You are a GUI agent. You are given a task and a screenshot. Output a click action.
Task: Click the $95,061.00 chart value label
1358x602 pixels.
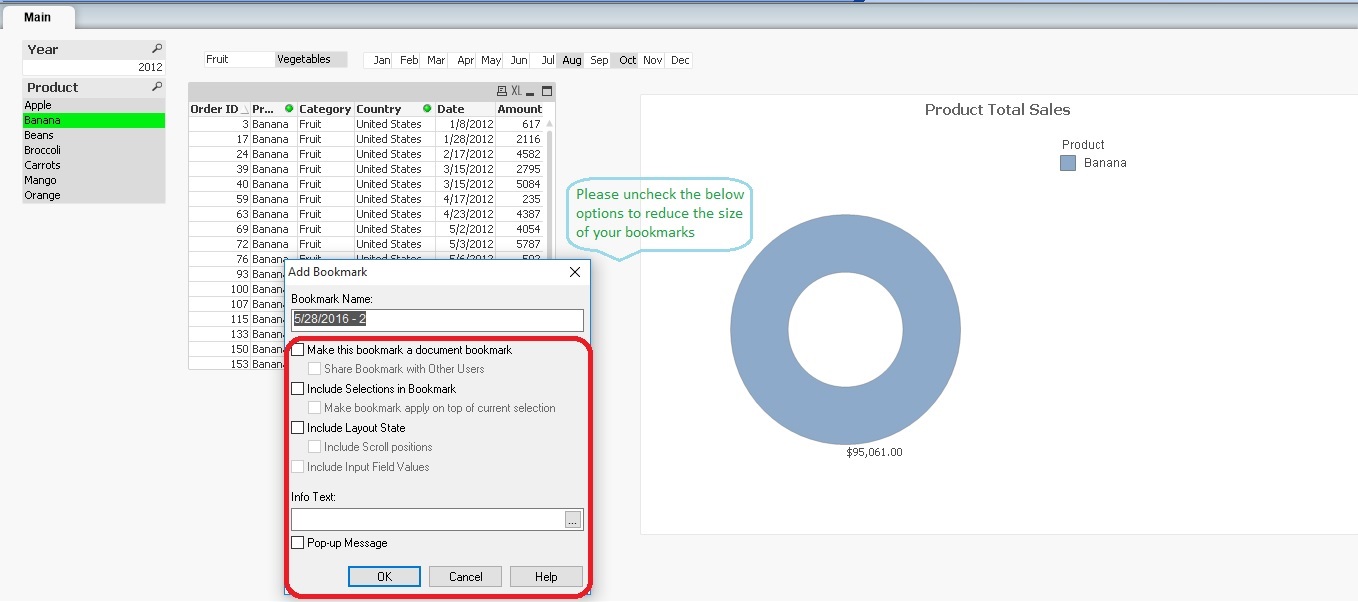click(874, 452)
